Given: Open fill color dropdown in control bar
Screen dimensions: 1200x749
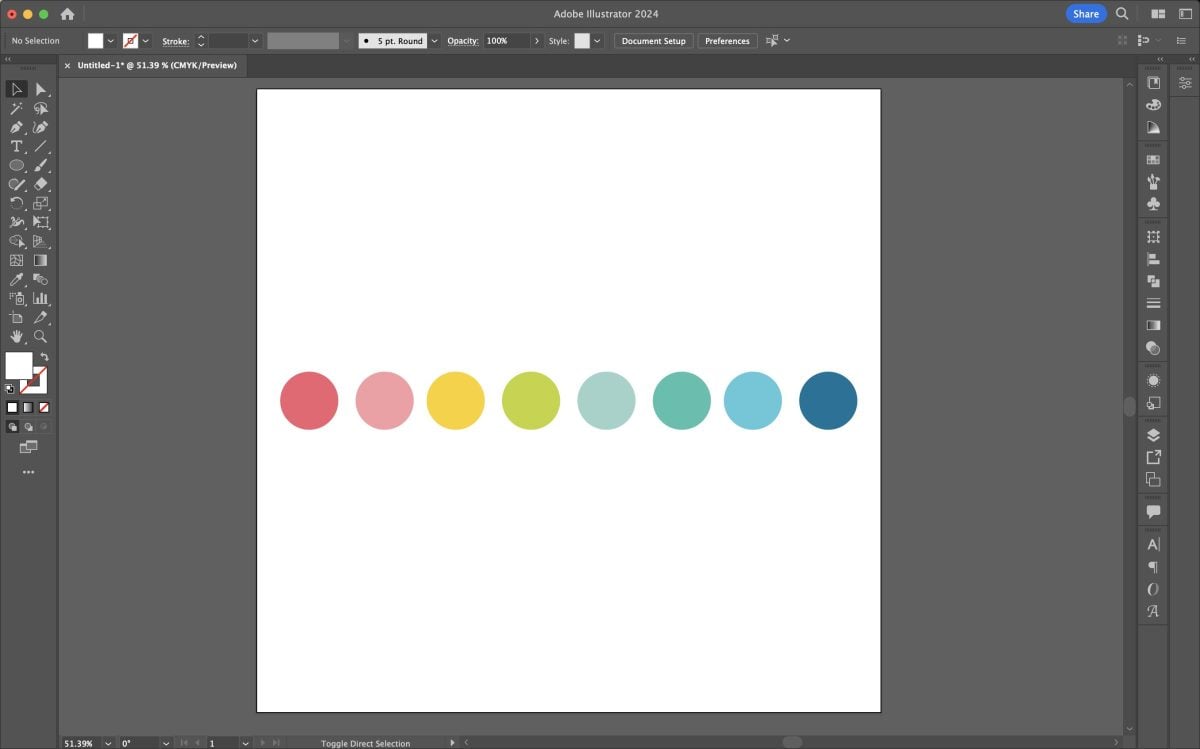Looking at the screenshot, I should click(110, 41).
